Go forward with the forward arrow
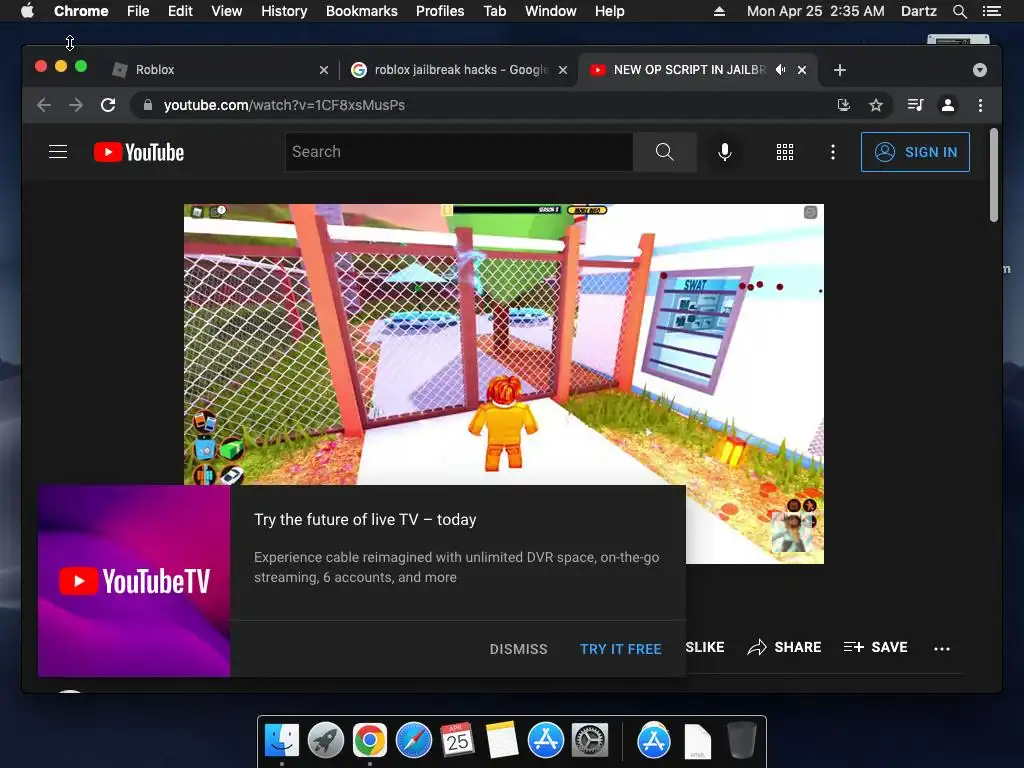Screen dimensions: 1024x768 pyautogui.click(x=76, y=105)
